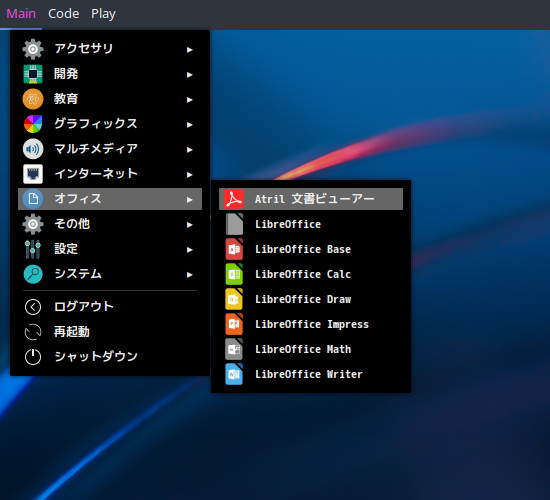This screenshot has height=500, width=550.
Task: Open LibreOffice Impress orange icon
Action: point(234,324)
